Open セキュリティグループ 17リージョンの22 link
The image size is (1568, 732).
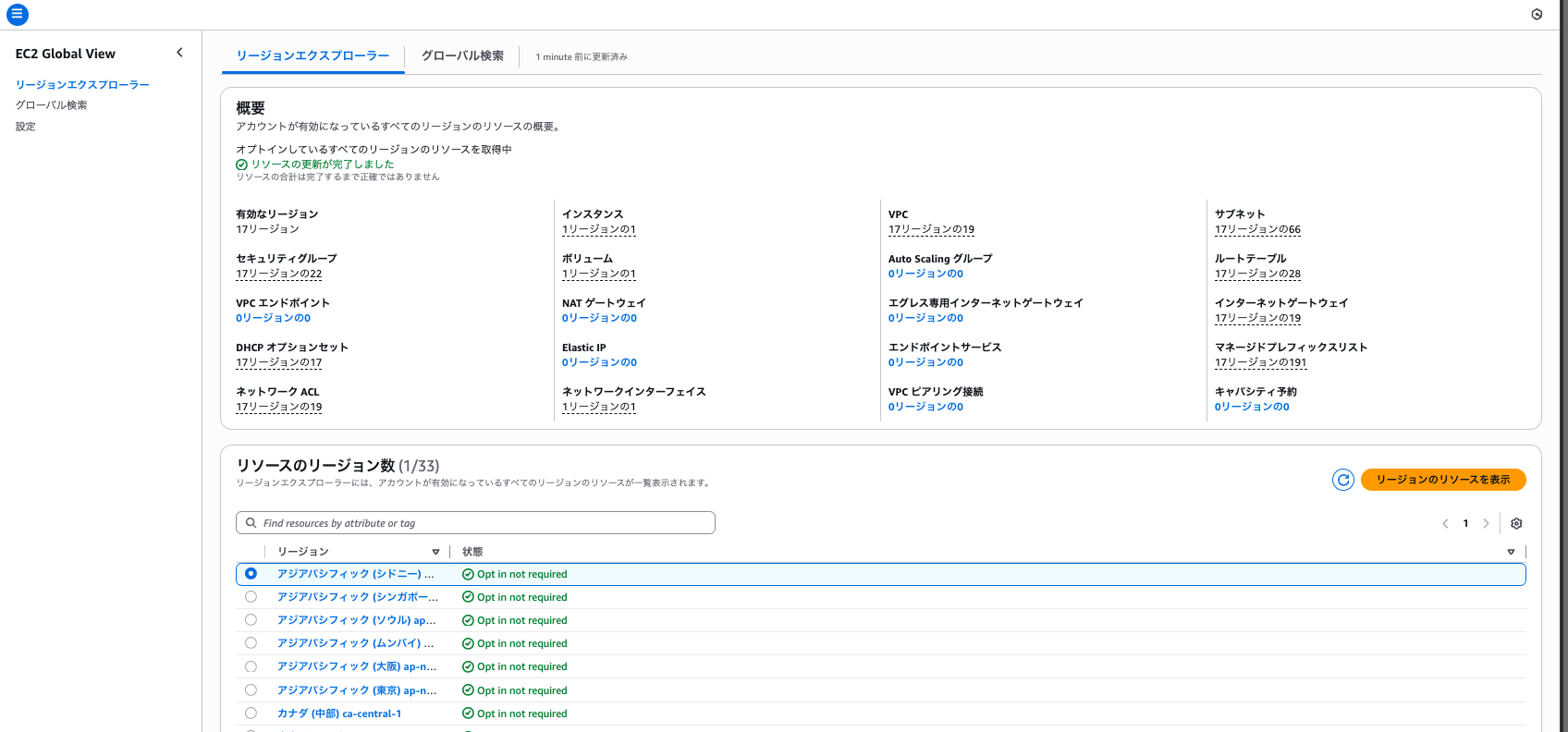(x=278, y=274)
